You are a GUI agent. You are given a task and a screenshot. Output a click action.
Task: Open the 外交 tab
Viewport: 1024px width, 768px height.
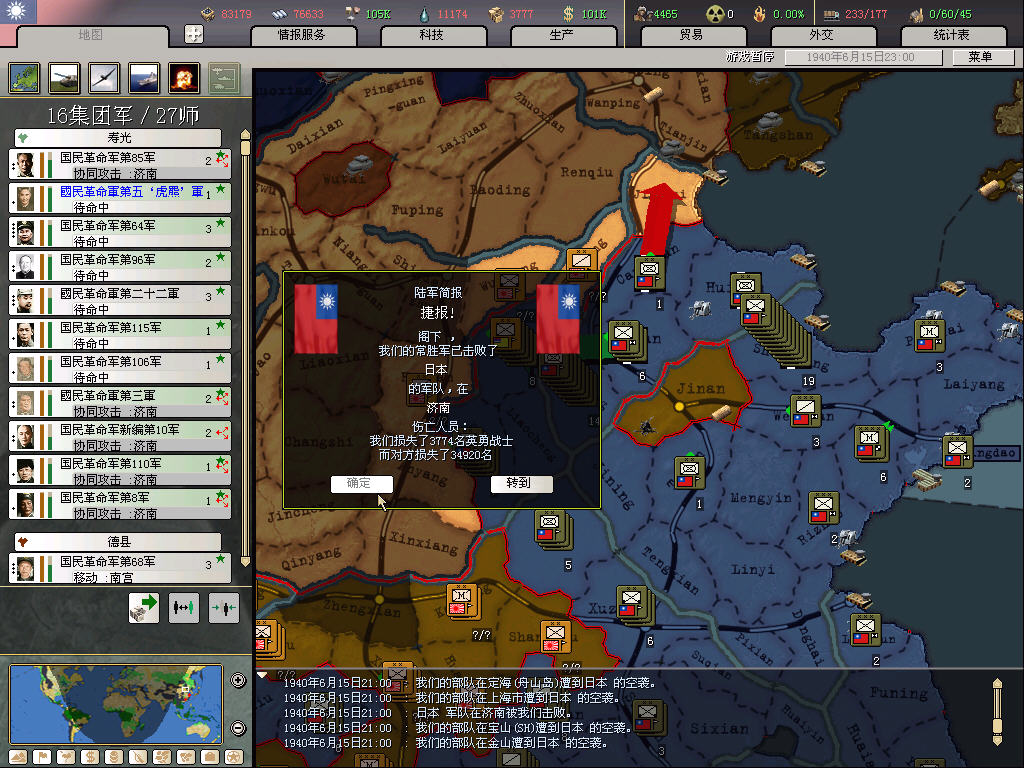pyautogui.click(x=821, y=35)
